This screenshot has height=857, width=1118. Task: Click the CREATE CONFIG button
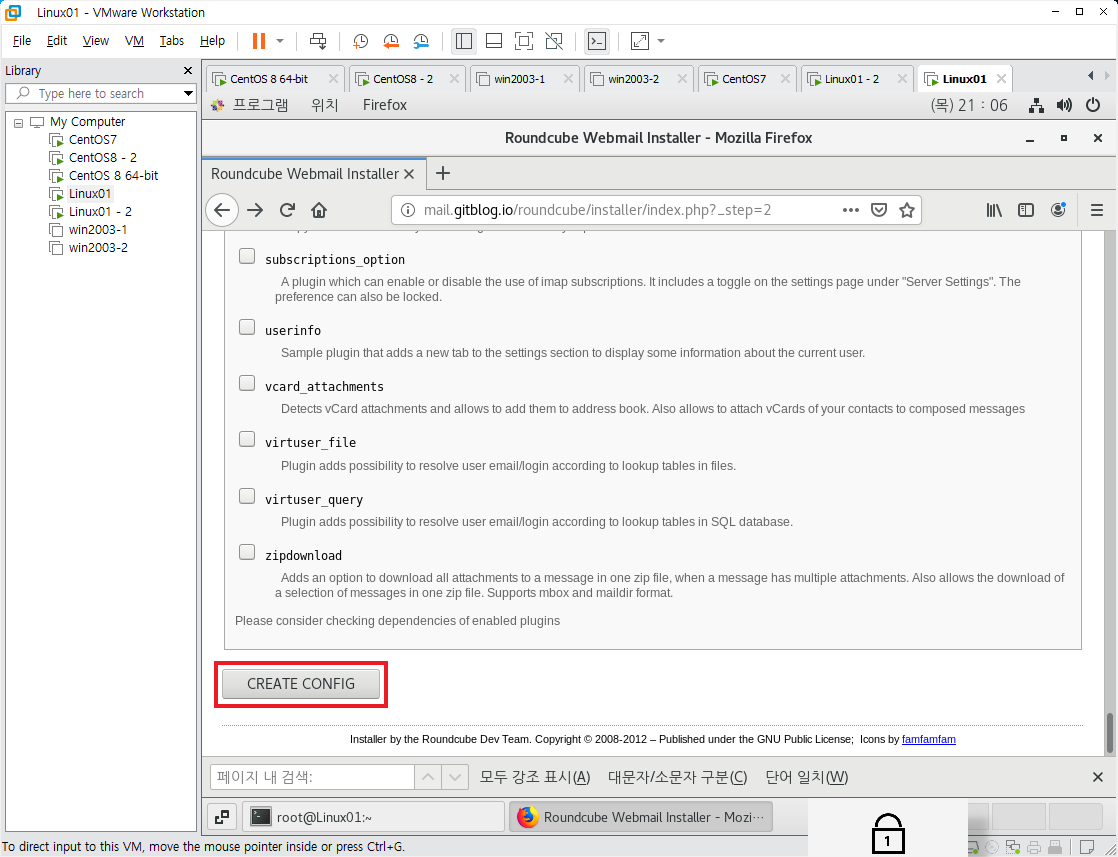click(x=301, y=684)
